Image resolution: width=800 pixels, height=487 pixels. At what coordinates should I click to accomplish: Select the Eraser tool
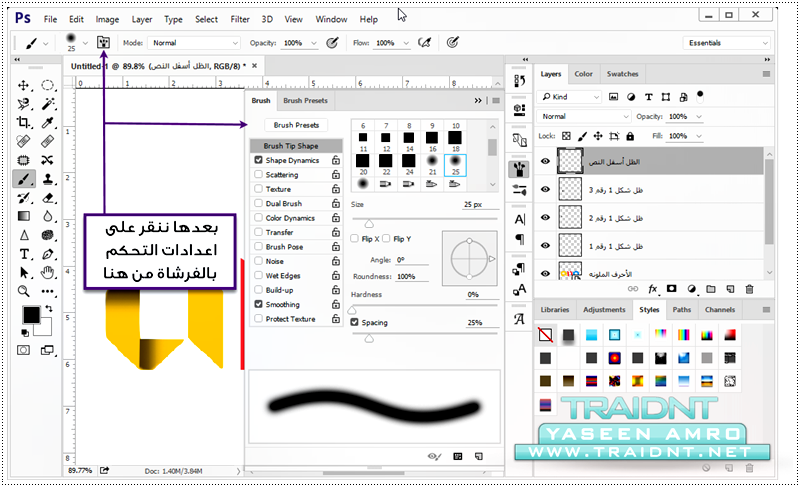click(47, 198)
